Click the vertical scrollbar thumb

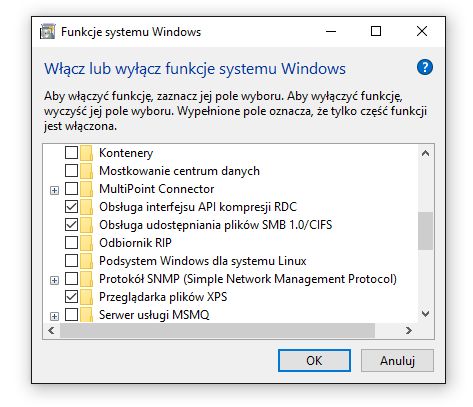(x=425, y=231)
